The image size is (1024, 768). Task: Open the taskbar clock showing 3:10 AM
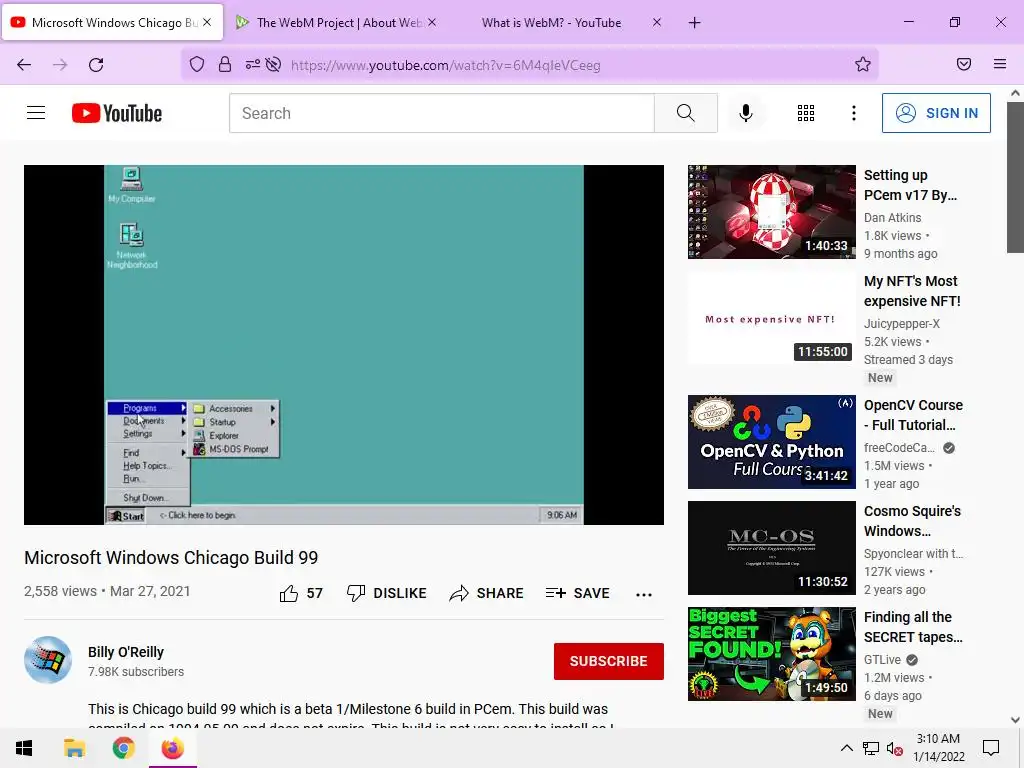coord(938,748)
